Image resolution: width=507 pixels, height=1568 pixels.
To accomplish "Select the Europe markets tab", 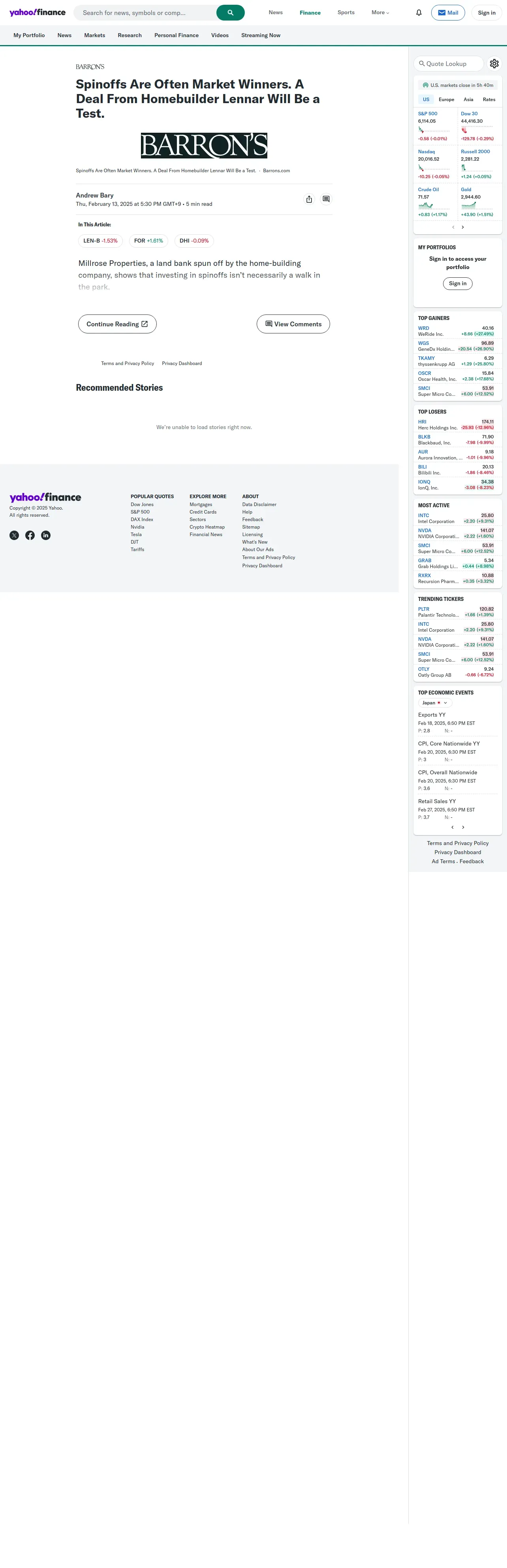I will tap(446, 99).
